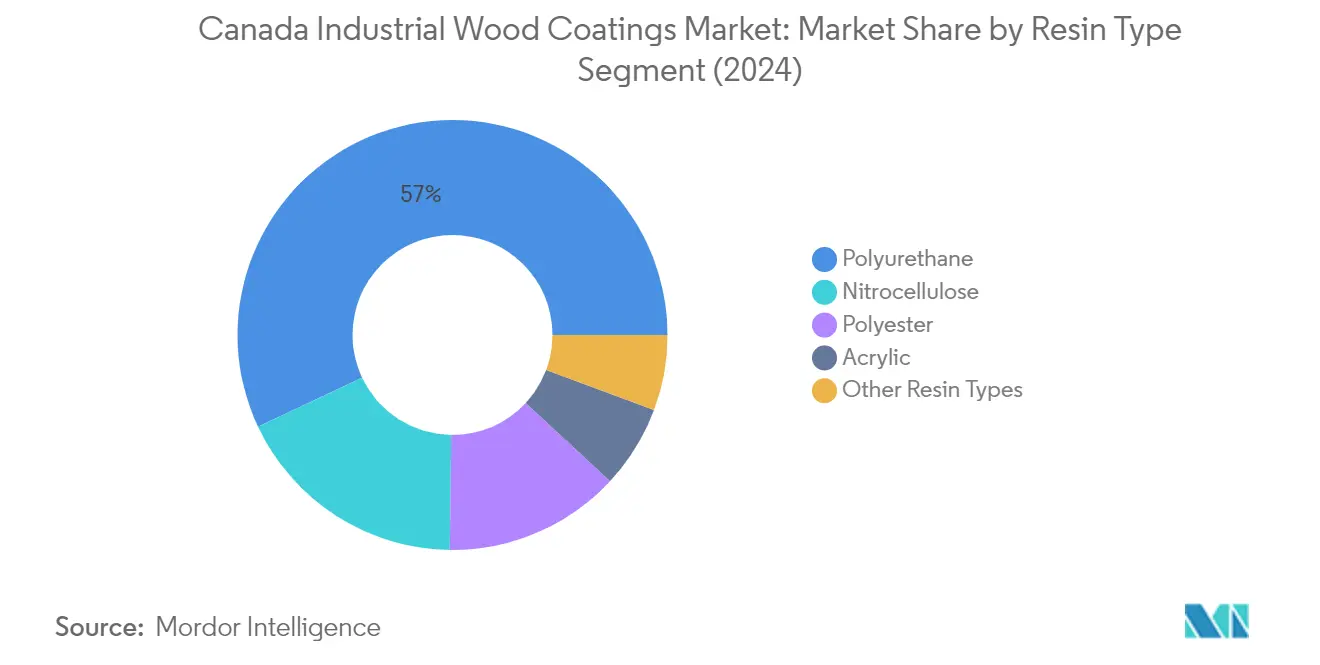Click the Mordor Intelligence source text
1320x665 pixels.
coord(268,627)
